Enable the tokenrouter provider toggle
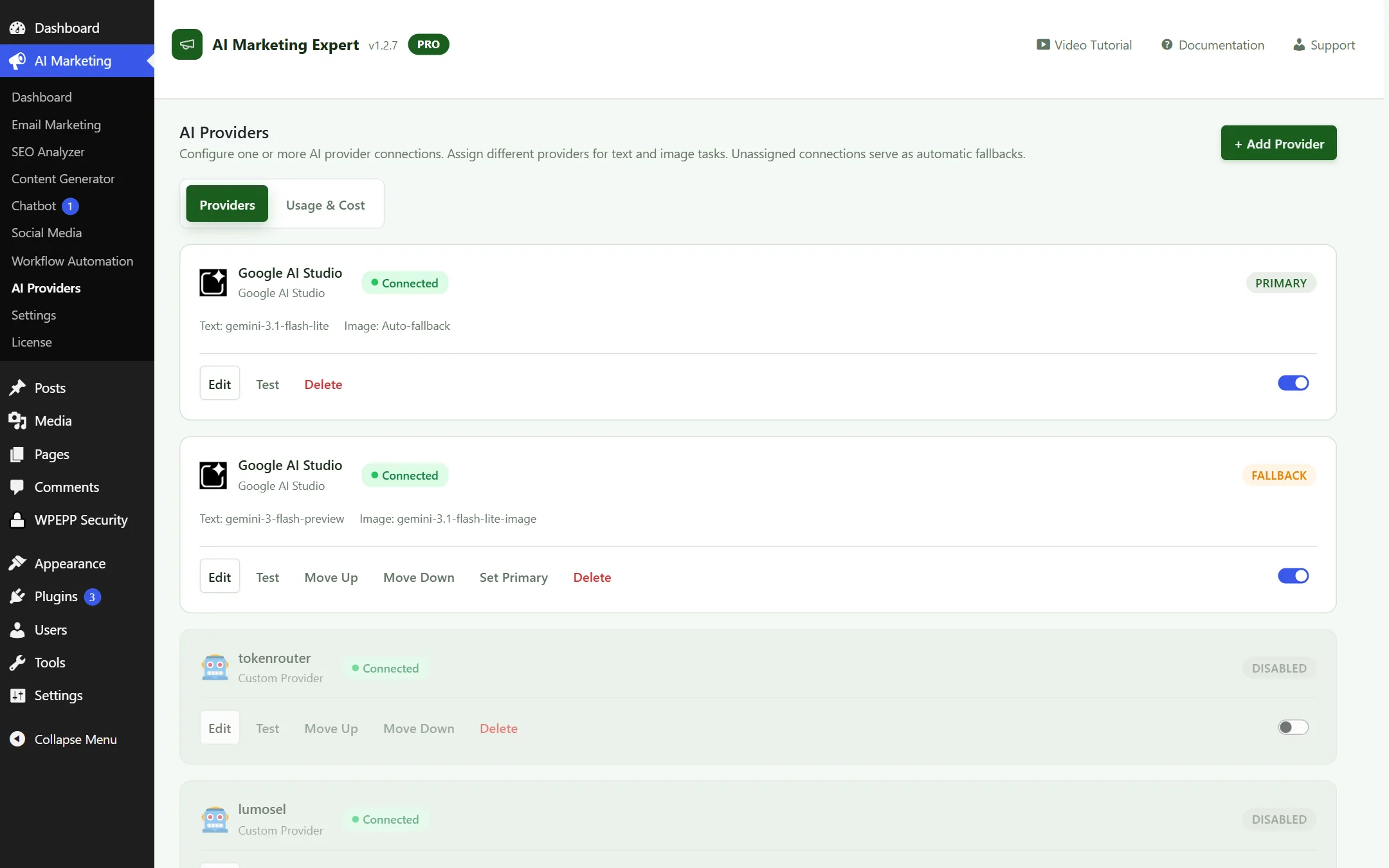The height and width of the screenshot is (868, 1389). tap(1293, 727)
